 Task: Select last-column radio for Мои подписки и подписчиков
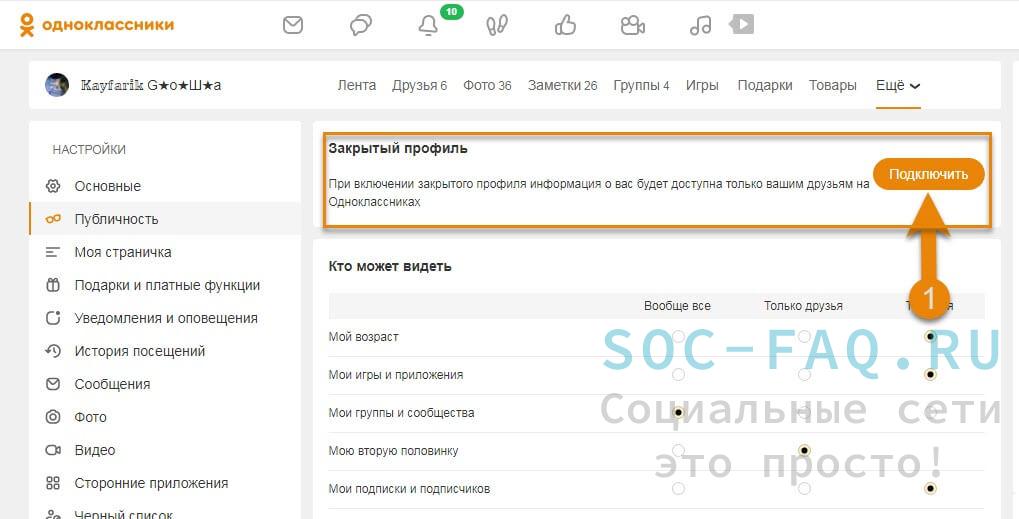click(931, 488)
